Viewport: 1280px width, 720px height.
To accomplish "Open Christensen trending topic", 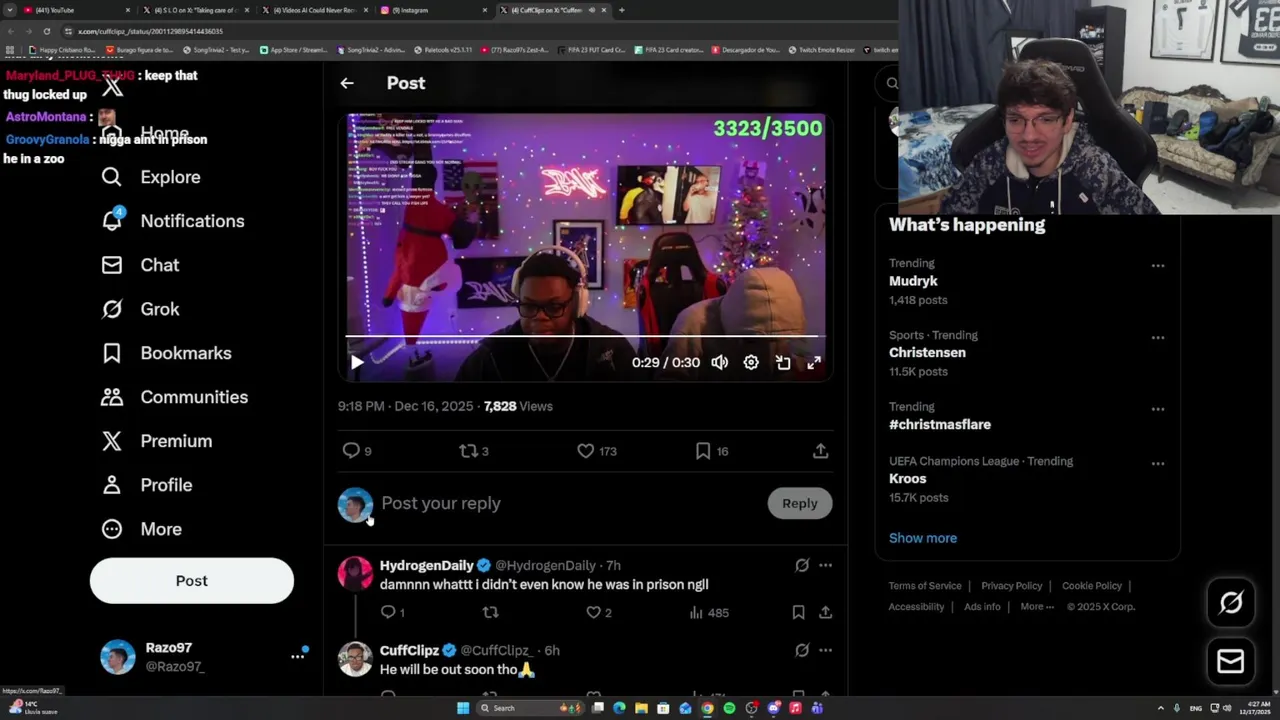I will (927, 353).
